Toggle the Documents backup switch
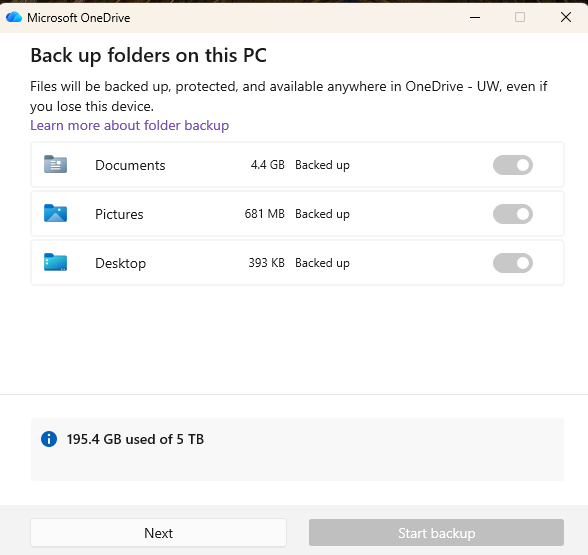The image size is (588, 555). pyautogui.click(x=513, y=165)
